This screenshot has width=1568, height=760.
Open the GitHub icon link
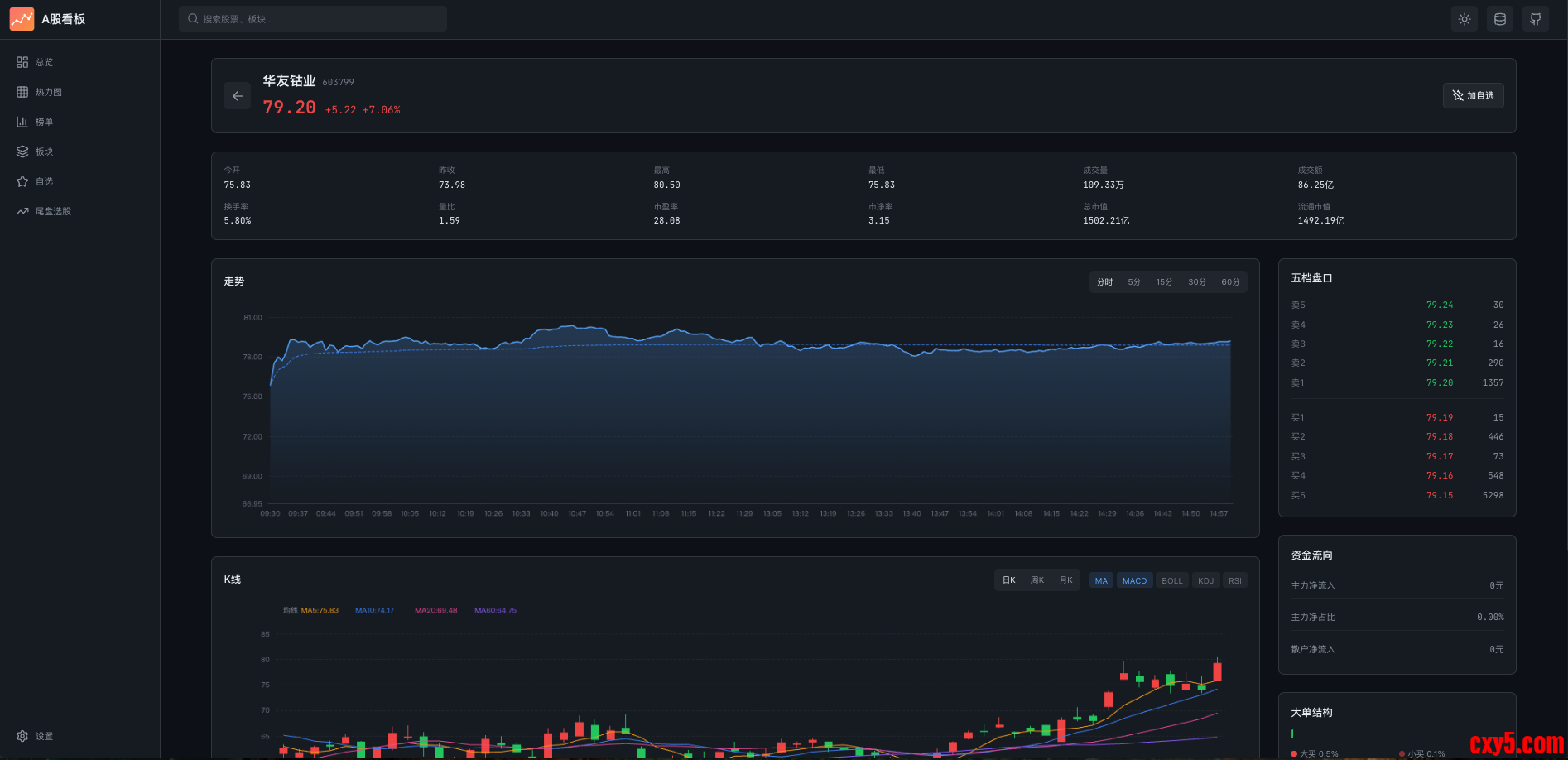[x=1535, y=19]
